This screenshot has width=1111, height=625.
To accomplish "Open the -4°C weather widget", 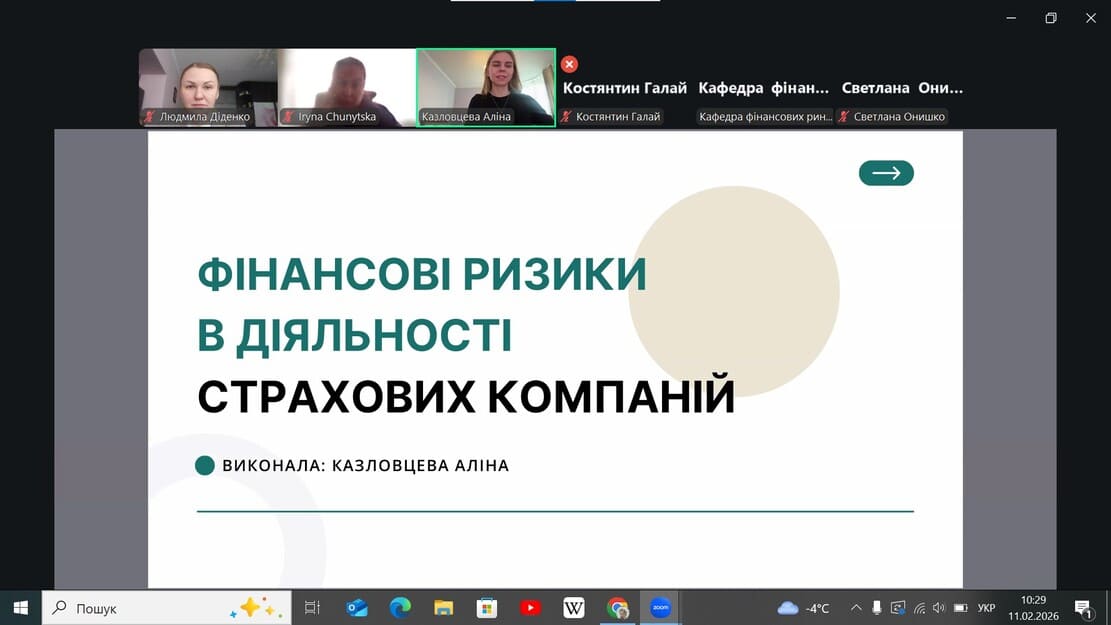I will tap(803, 607).
